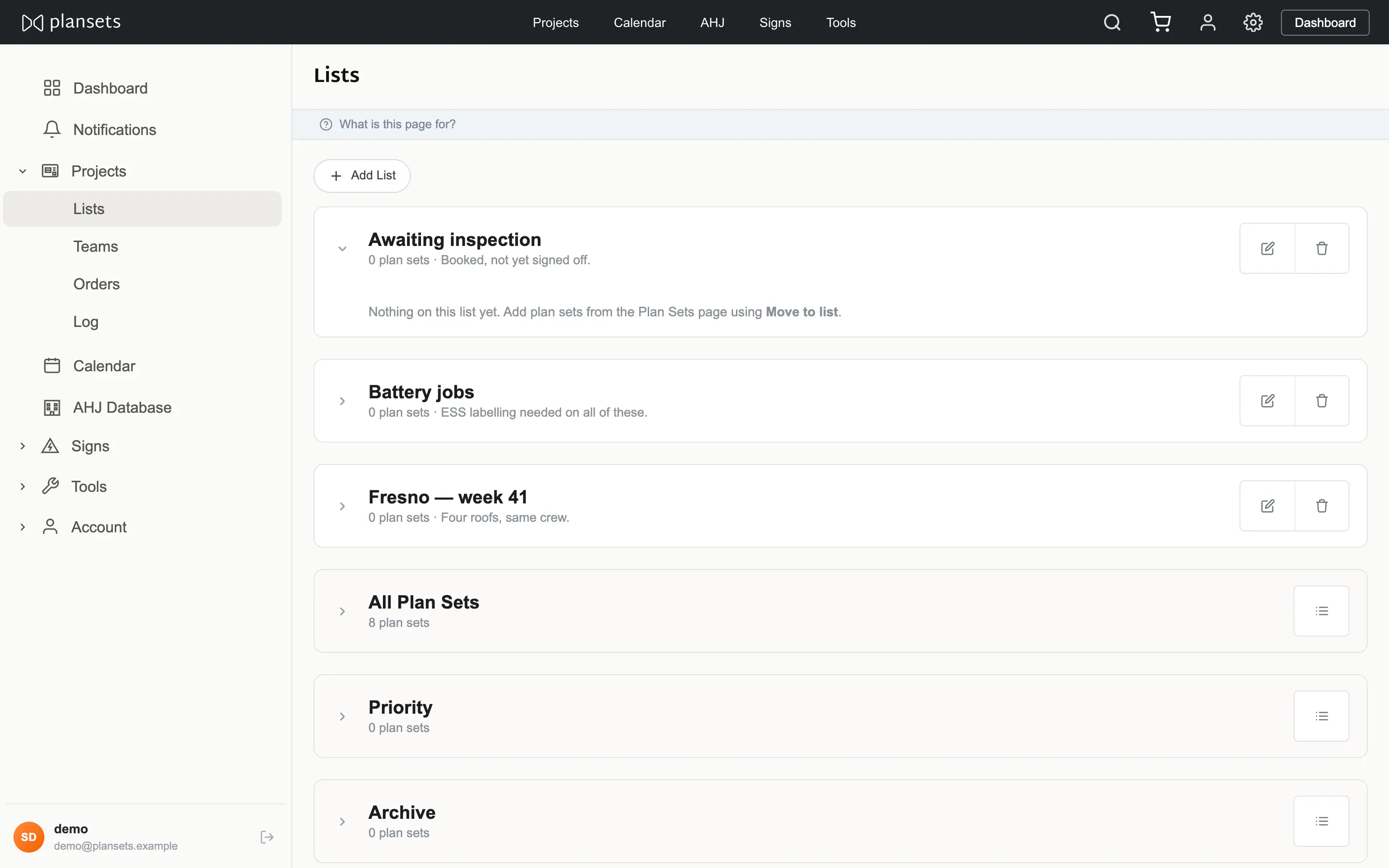This screenshot has height=868, width=1389.
Task: Click the logout icon beside demo user
Action: pyautogui.click(x=267, y=837)
